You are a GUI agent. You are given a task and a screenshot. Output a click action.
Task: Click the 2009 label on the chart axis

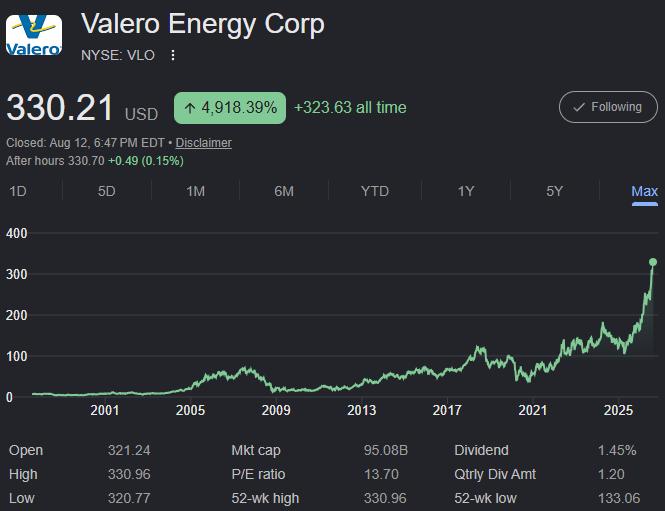point(276,410)
